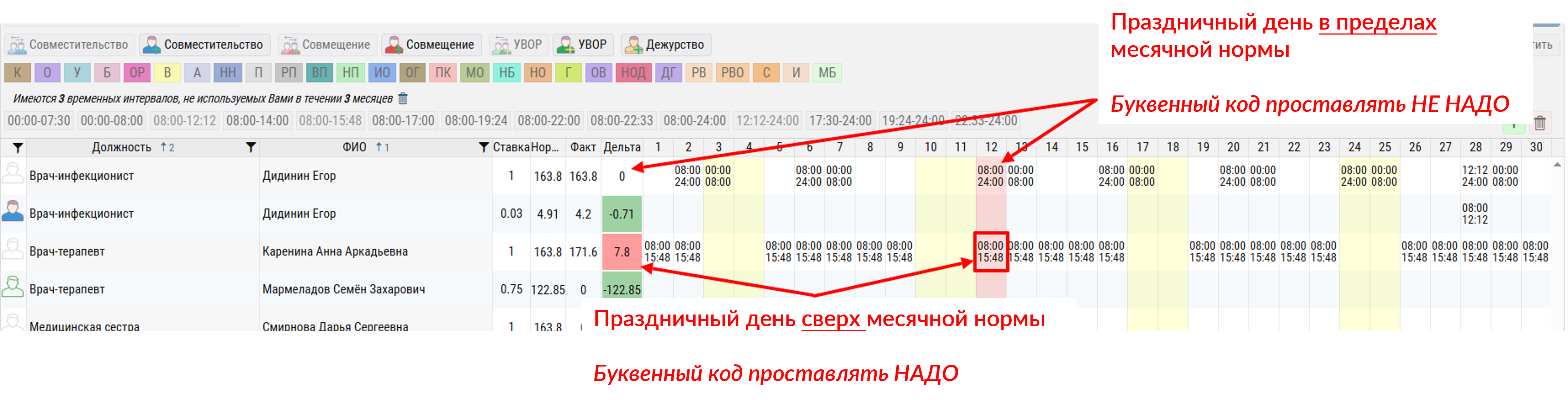Delete unused time intervals via trash icon
This screenshot has height=400, width=1568.
(x=403, y=99)
